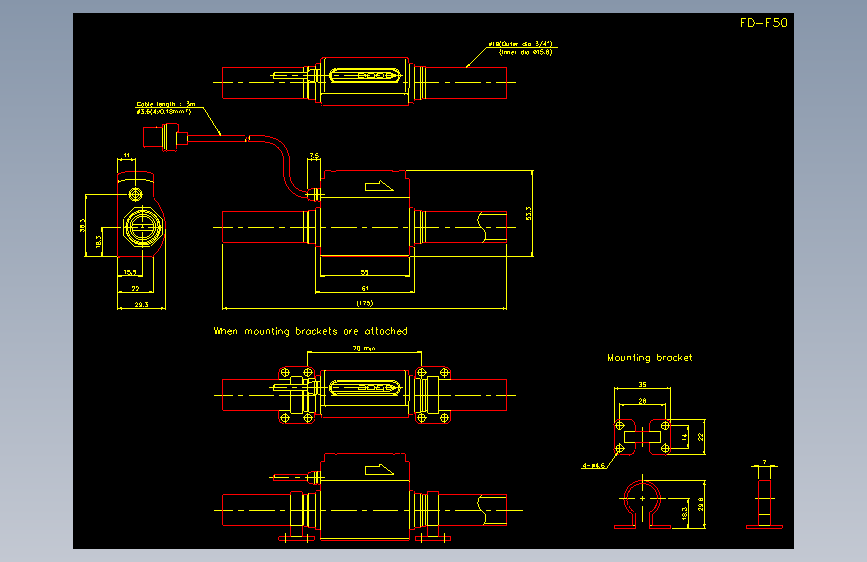Image resolution: width=867 pixels, height=562 pixels.
Task: Click the 18.3 dimension on bracket clamp view
Action: tap(685, 513)
